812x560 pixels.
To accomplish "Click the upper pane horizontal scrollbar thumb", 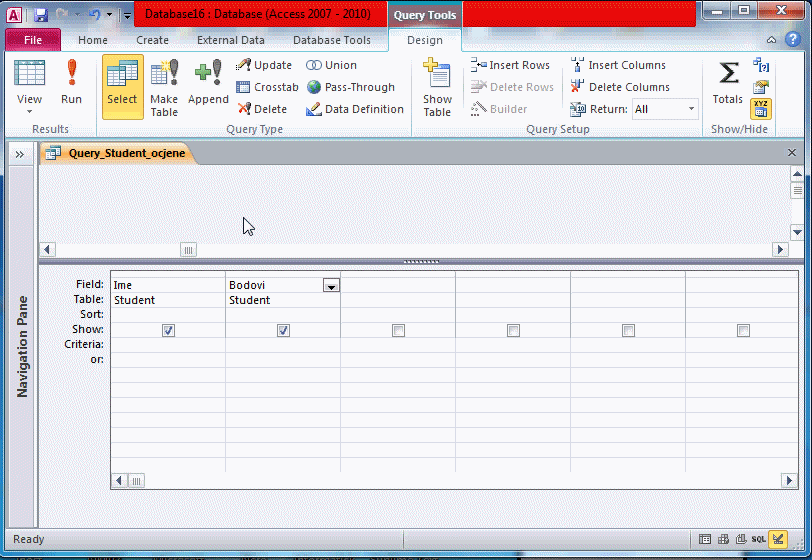I will click(x=188, y=250).
